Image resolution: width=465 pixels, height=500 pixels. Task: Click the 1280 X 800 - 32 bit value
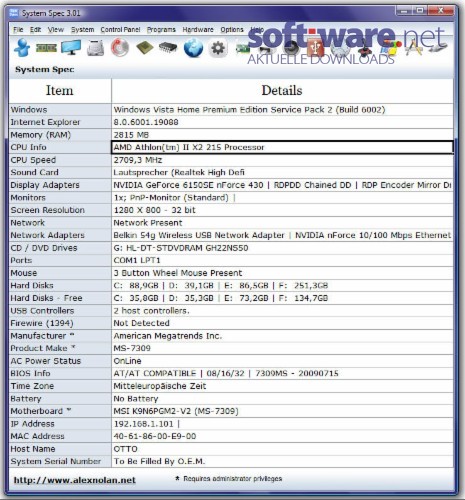click(x=154, y=210)
